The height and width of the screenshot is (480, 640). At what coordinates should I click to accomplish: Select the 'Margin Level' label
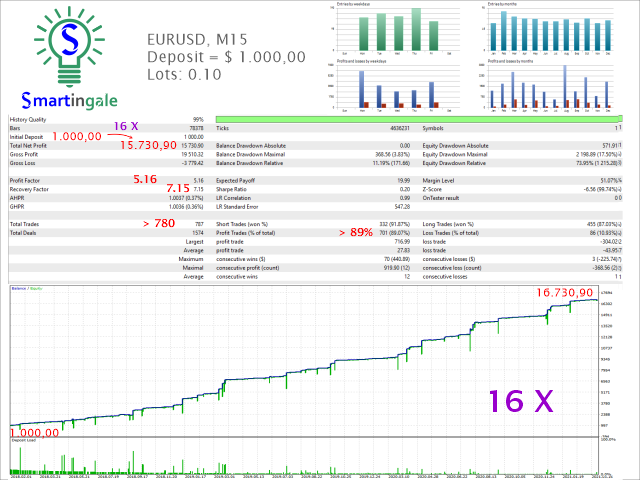[x=438, y=180]
